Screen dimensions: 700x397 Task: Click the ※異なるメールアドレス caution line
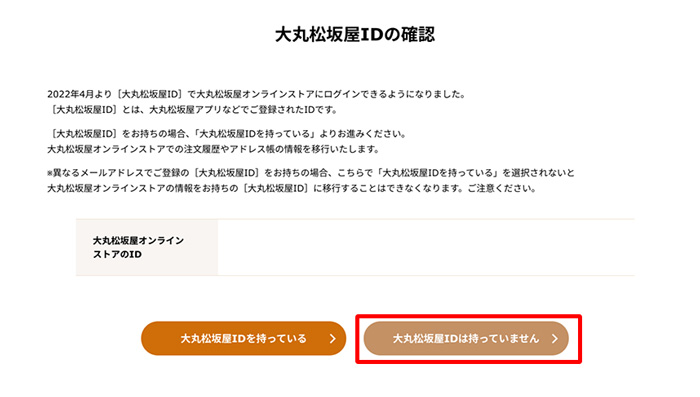click(x=311, y=173)
